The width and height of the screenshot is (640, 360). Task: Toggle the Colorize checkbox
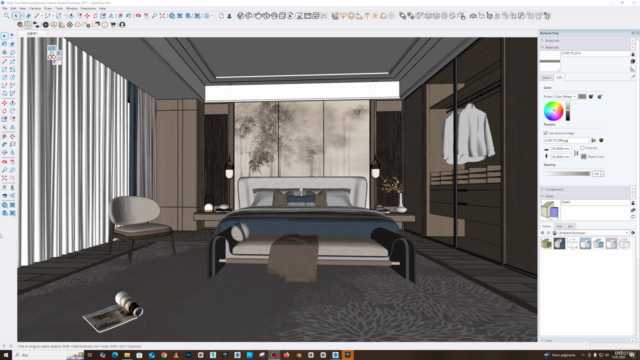pos(582,148)
